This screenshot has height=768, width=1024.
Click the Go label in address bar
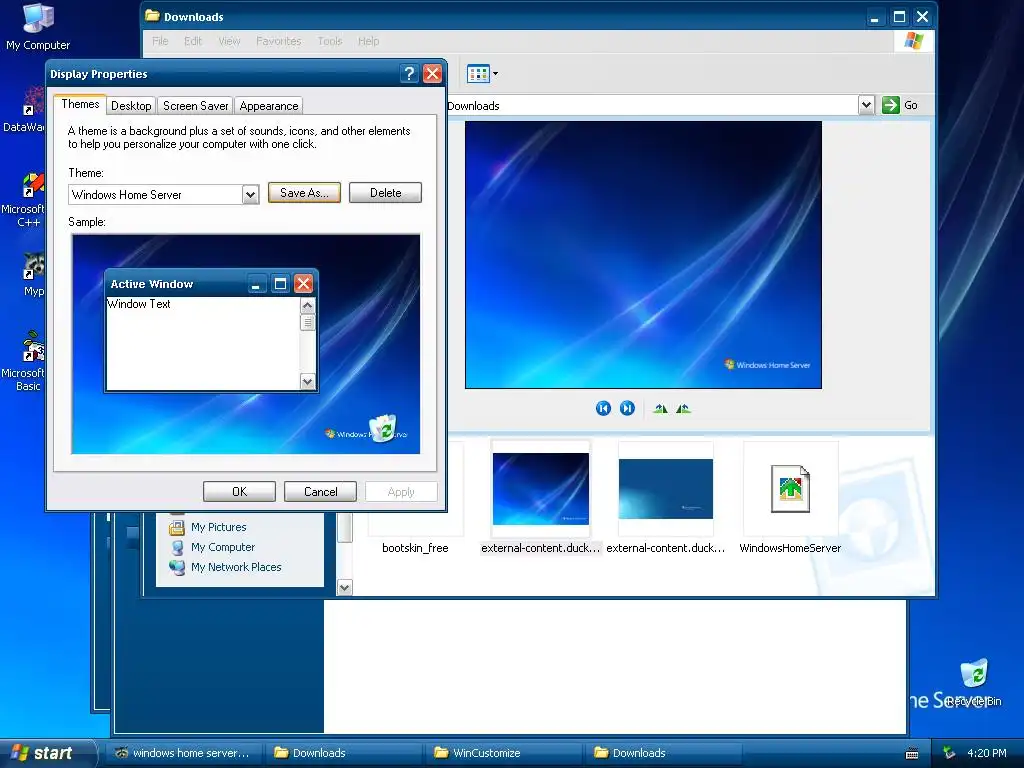[911, 105]
